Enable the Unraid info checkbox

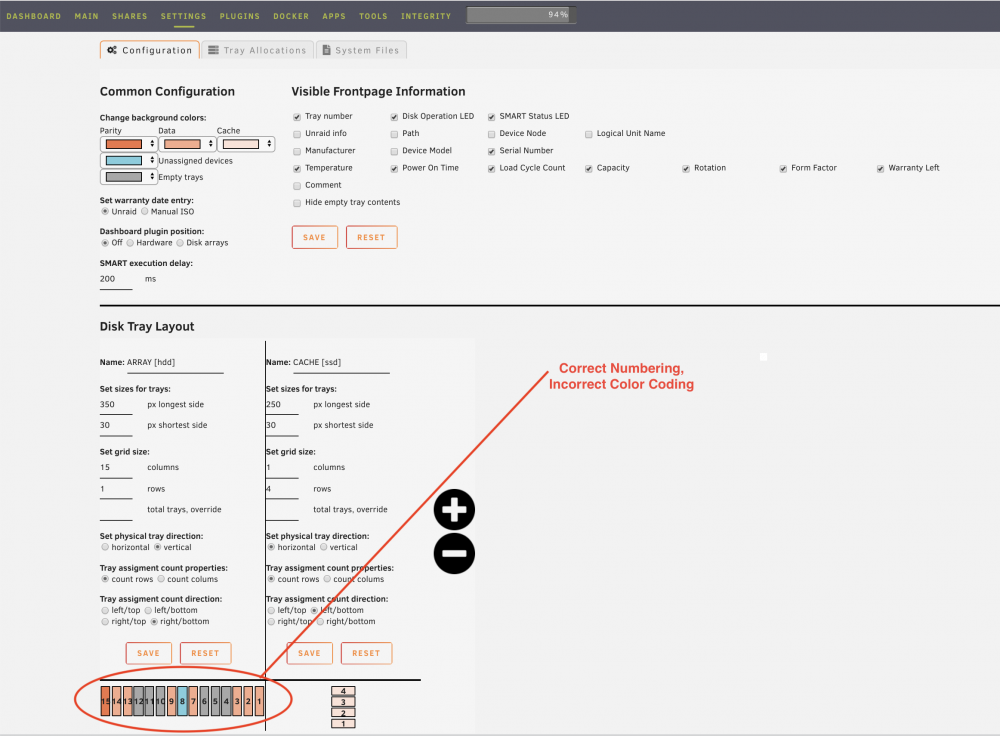coord(297,134)
